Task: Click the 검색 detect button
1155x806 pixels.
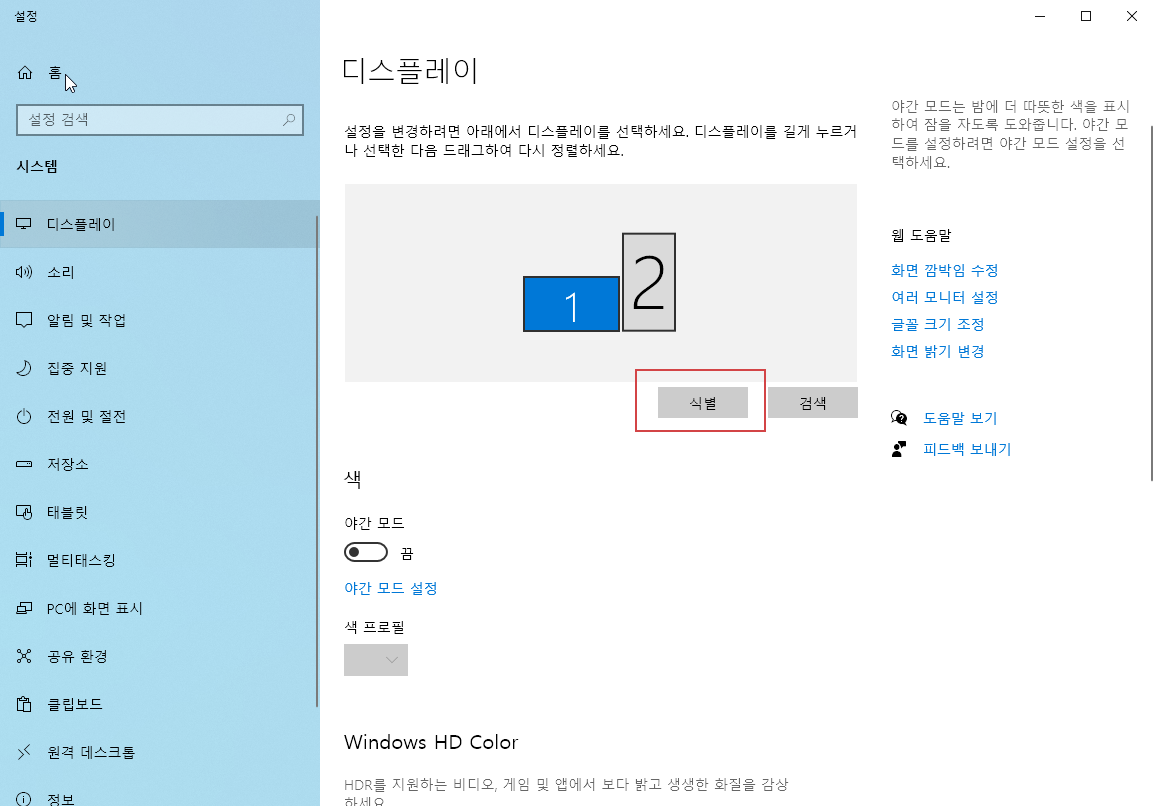Action: pos(812,403)
